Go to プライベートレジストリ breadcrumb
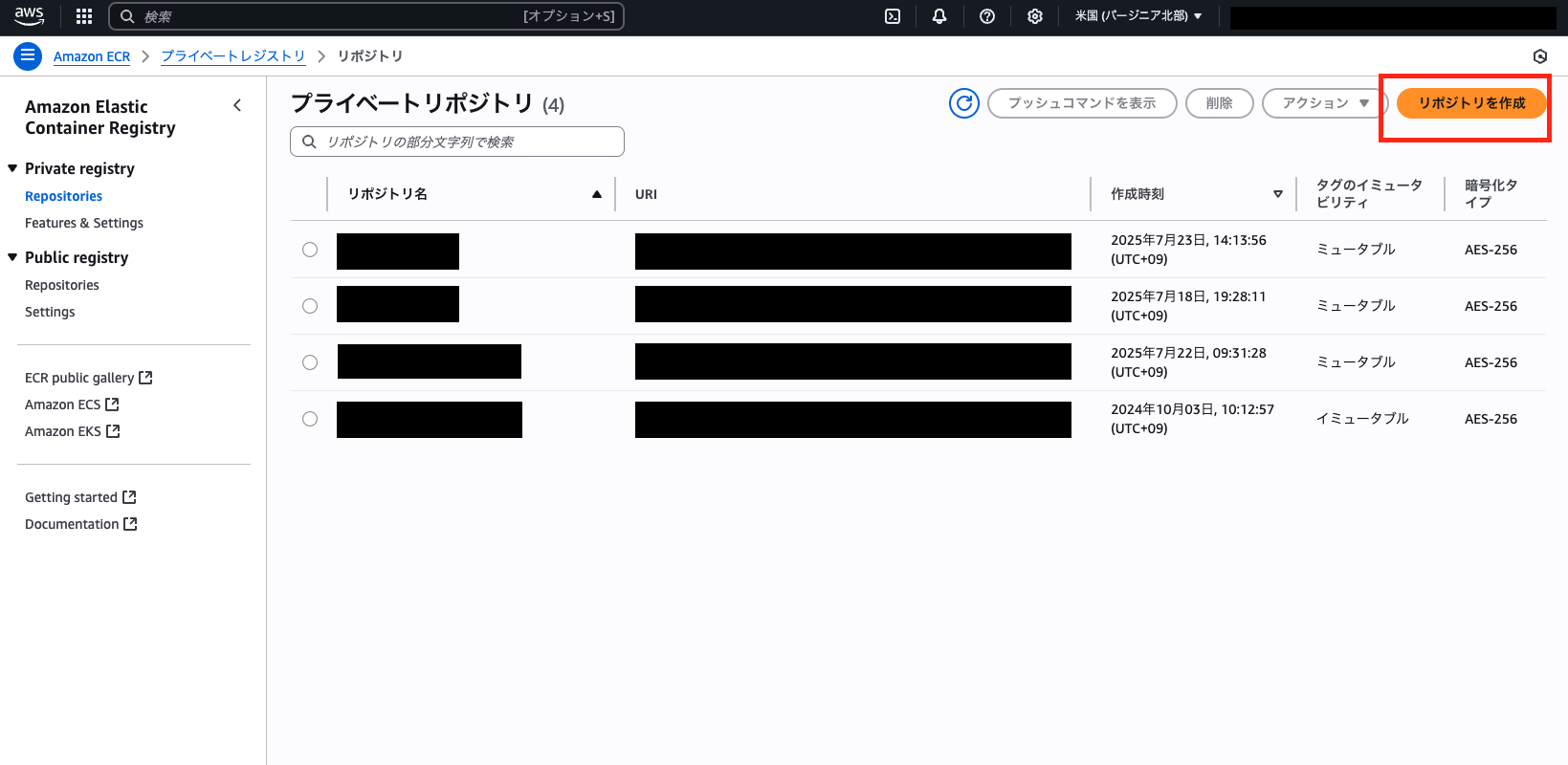 pyautogui.click(x=233, y=56)
